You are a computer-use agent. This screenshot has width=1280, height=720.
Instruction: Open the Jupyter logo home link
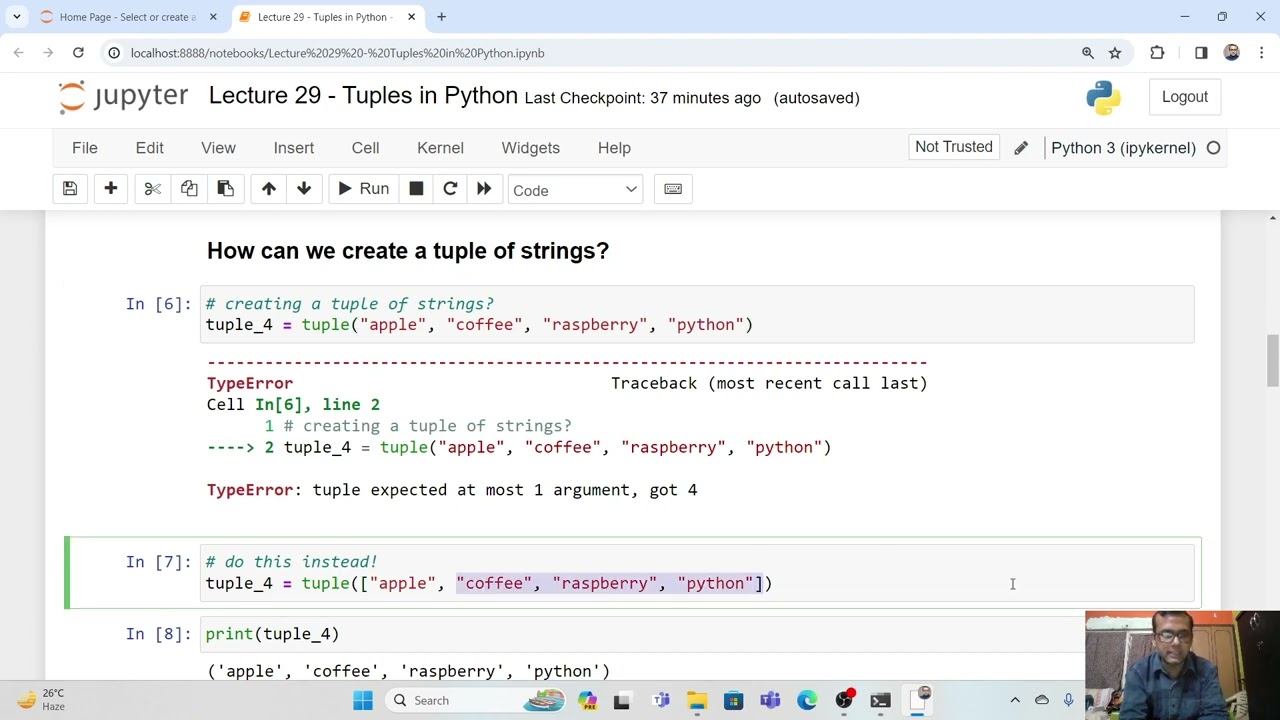click(x=123, y=96)
